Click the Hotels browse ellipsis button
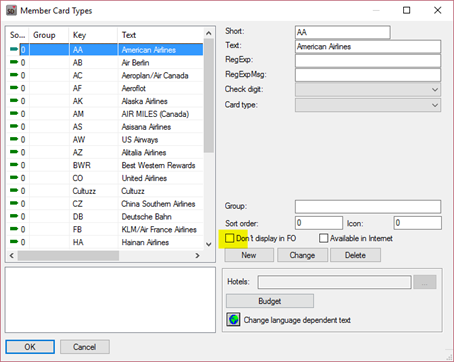Screen dimensions: 454x362 425,282
